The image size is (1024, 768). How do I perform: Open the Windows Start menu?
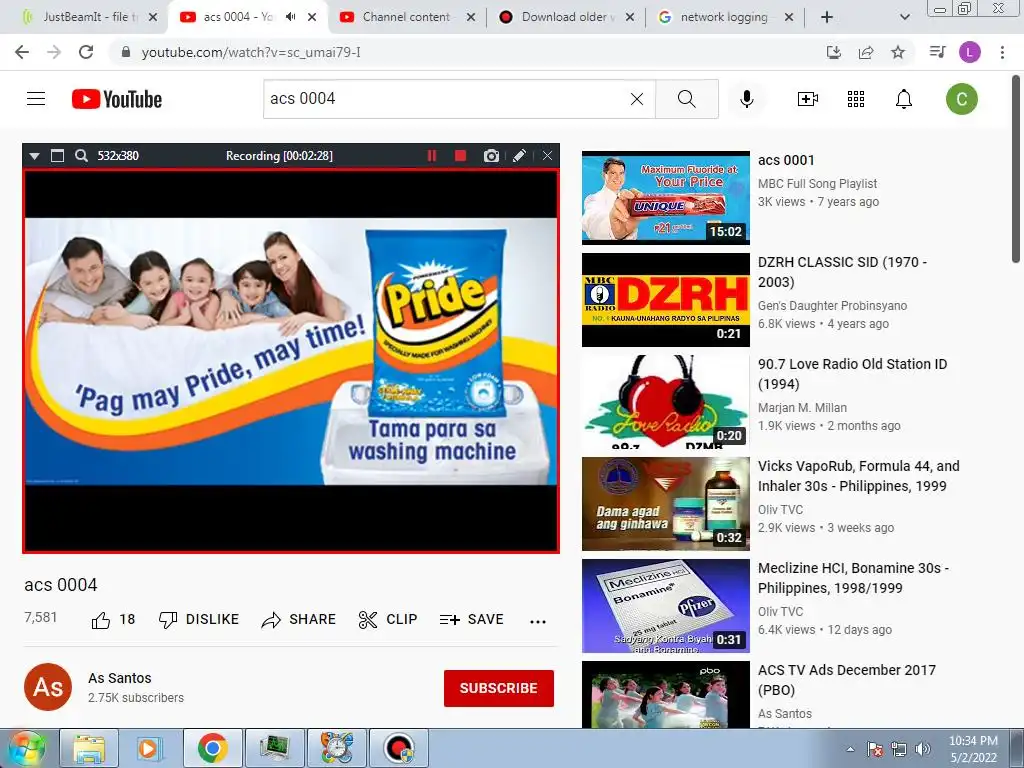pos(26,748)
